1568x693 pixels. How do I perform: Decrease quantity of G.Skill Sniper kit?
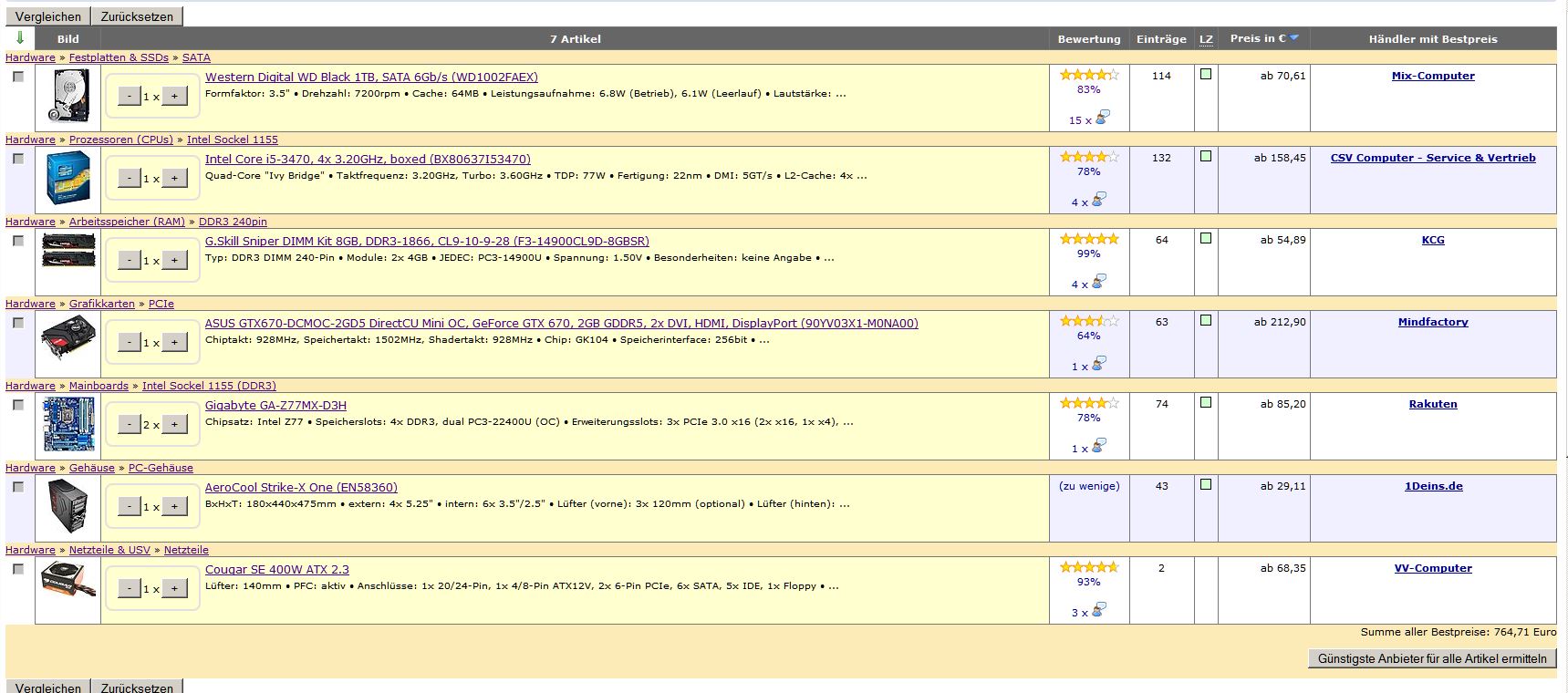point(130,260)
